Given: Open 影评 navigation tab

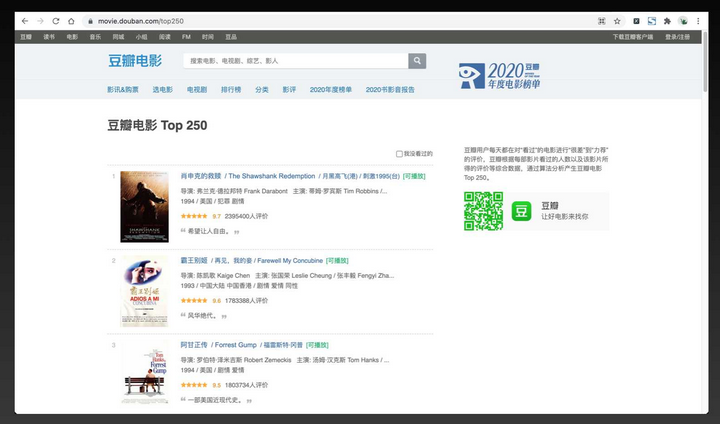Looking at the screenshot, I should (x=289, y=90).
